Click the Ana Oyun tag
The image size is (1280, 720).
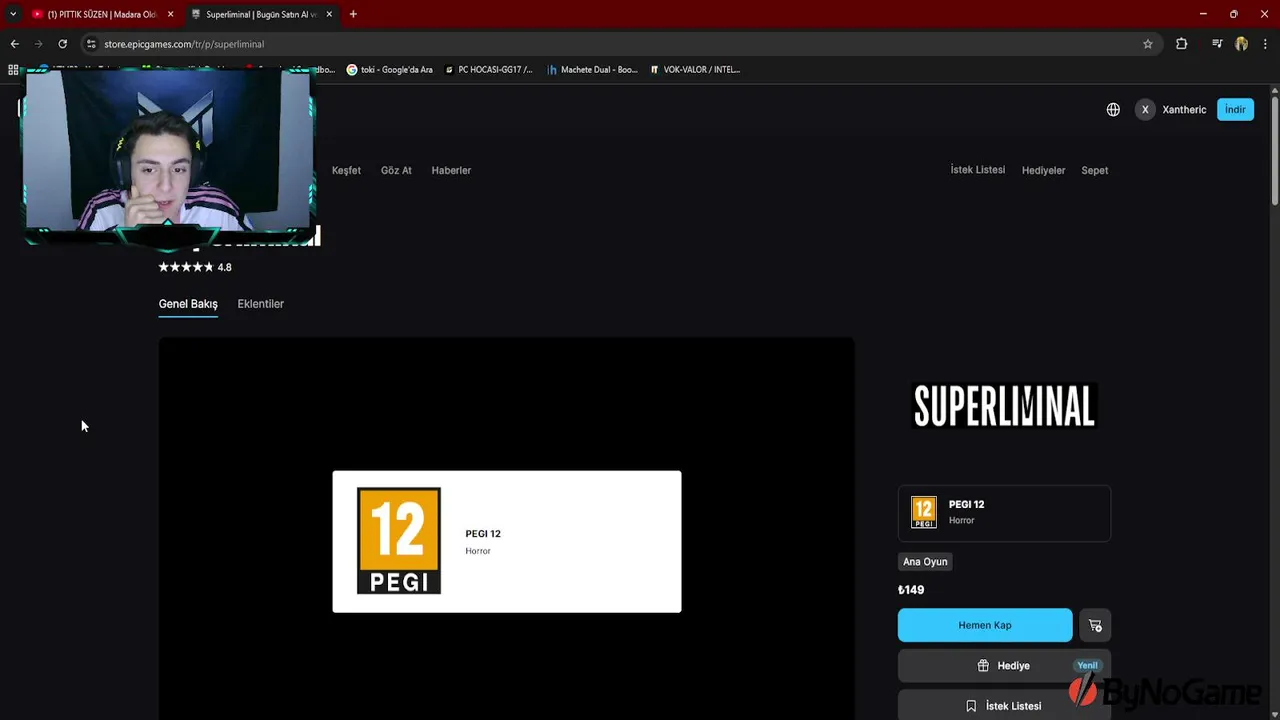pyautogui.click(x=925, y=562)
